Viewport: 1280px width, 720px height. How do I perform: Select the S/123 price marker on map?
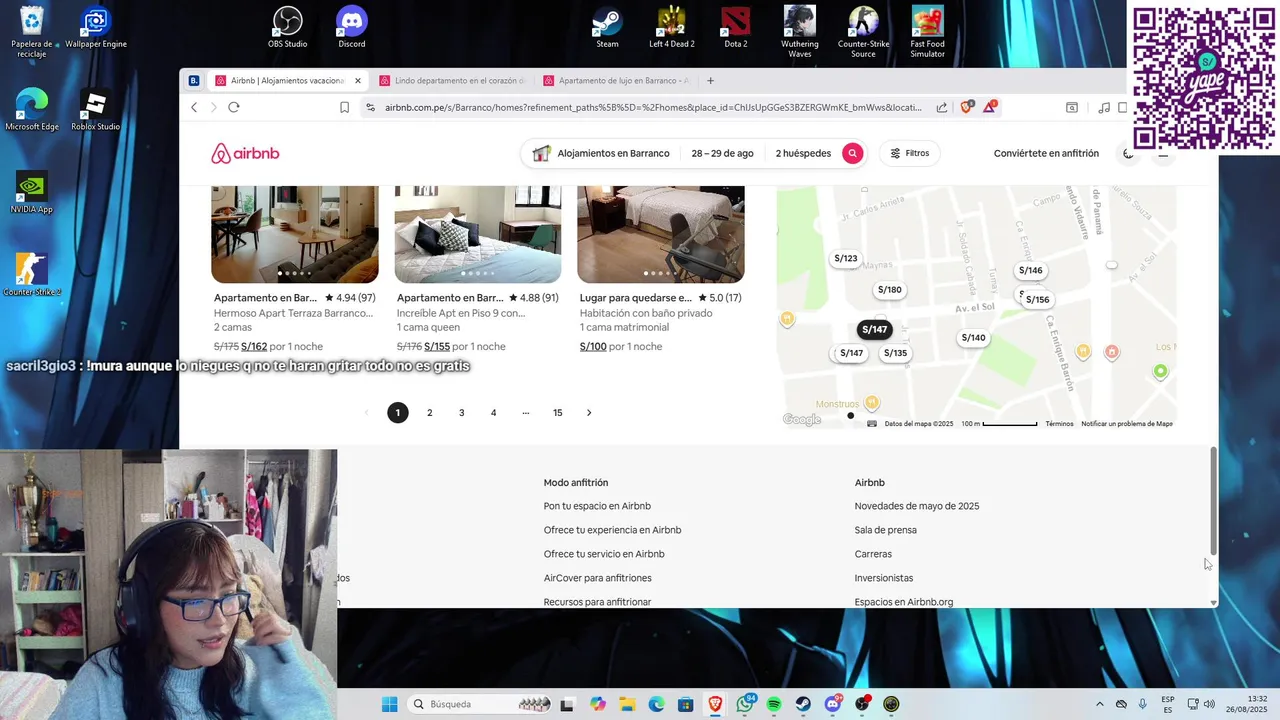point(846,258)
